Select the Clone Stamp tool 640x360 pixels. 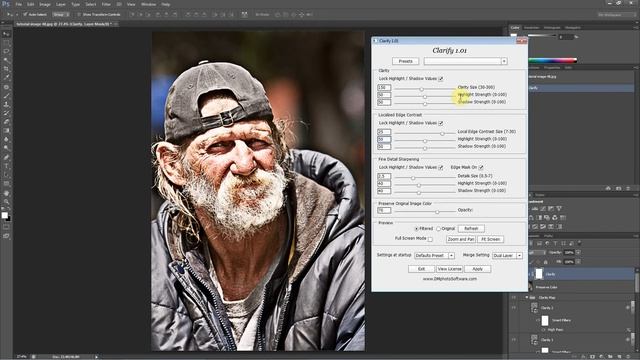pyautogui.click(x=6, y=104)
